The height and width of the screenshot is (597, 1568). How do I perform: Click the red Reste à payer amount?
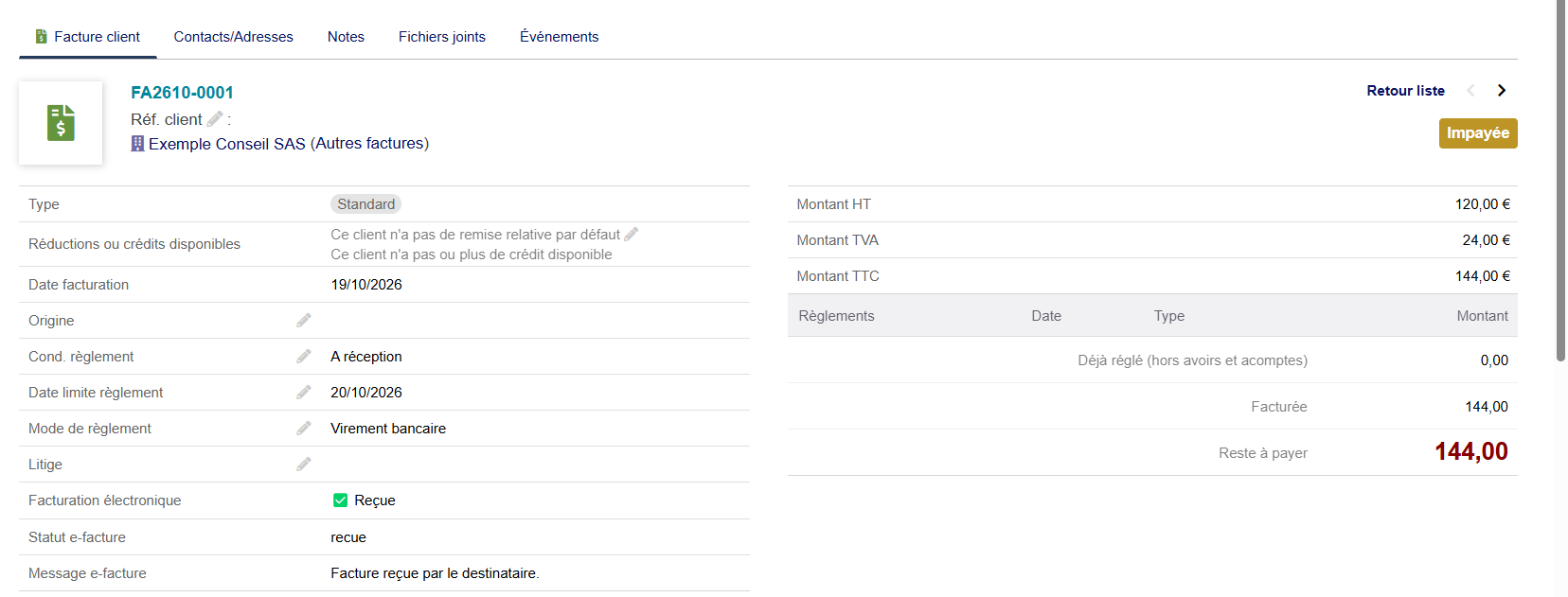pos(1471,452)
